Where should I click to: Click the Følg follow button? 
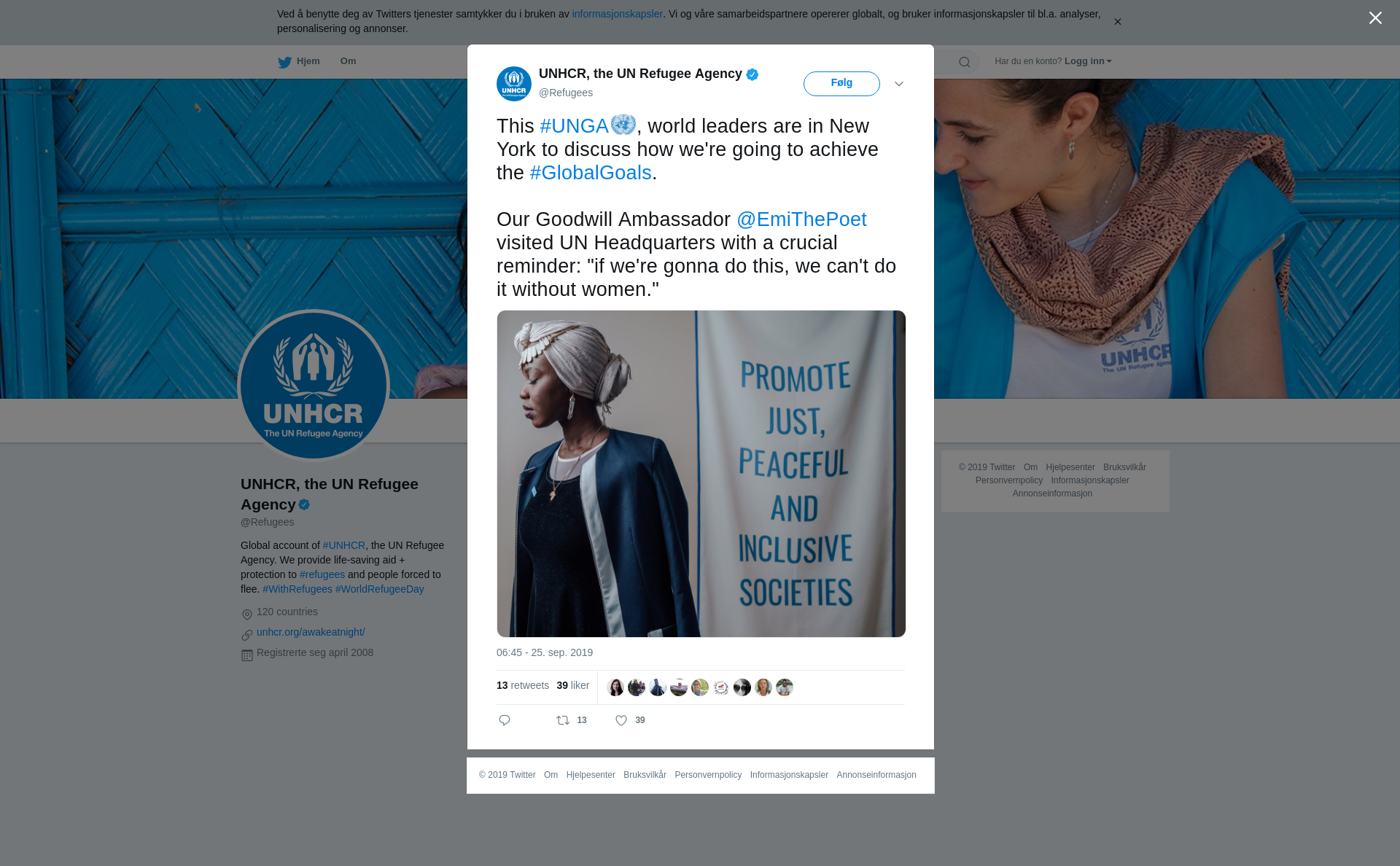[x=841, y=84]
